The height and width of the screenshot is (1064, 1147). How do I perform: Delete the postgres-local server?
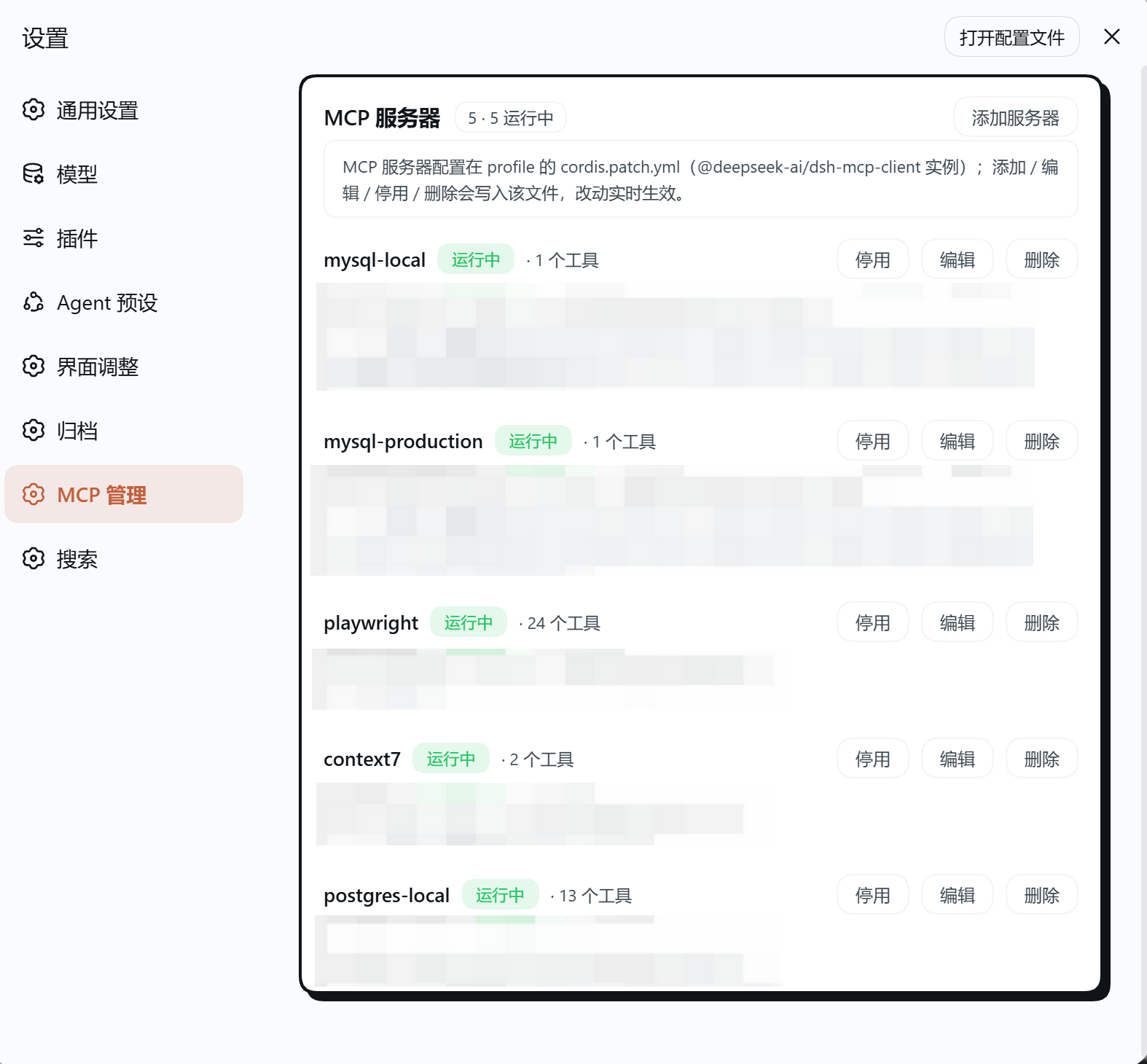(x=1042, y=895)
